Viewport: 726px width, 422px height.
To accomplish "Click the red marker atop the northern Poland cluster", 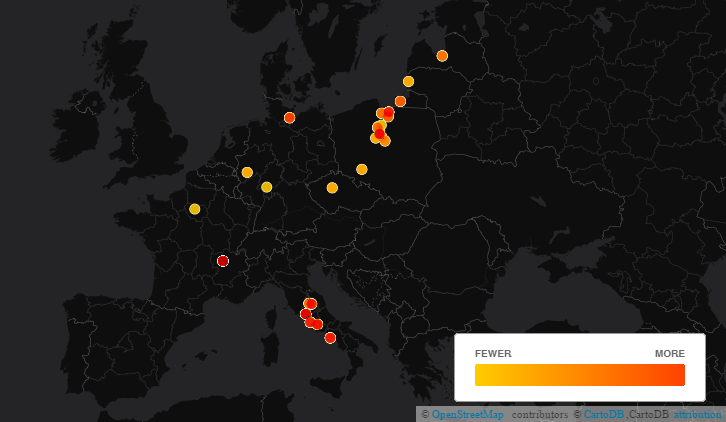I will (389, 112).
